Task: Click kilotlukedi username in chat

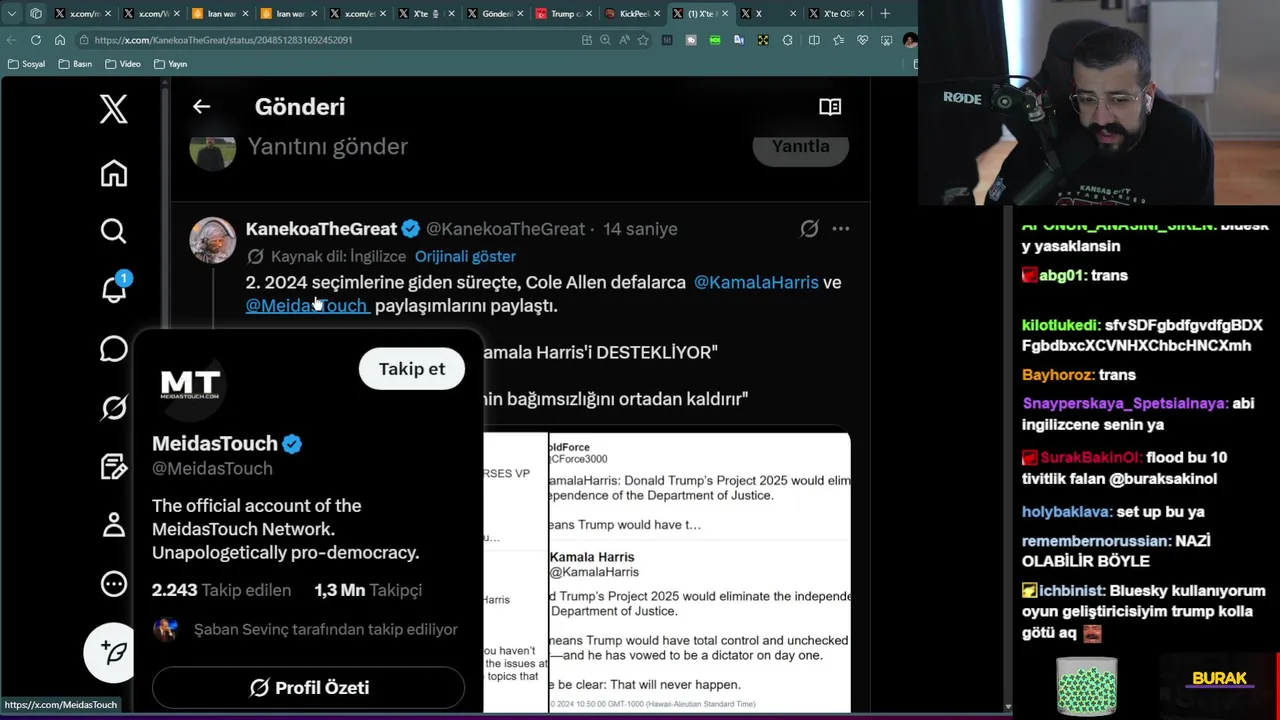Action: click(x=1060, y=326)
